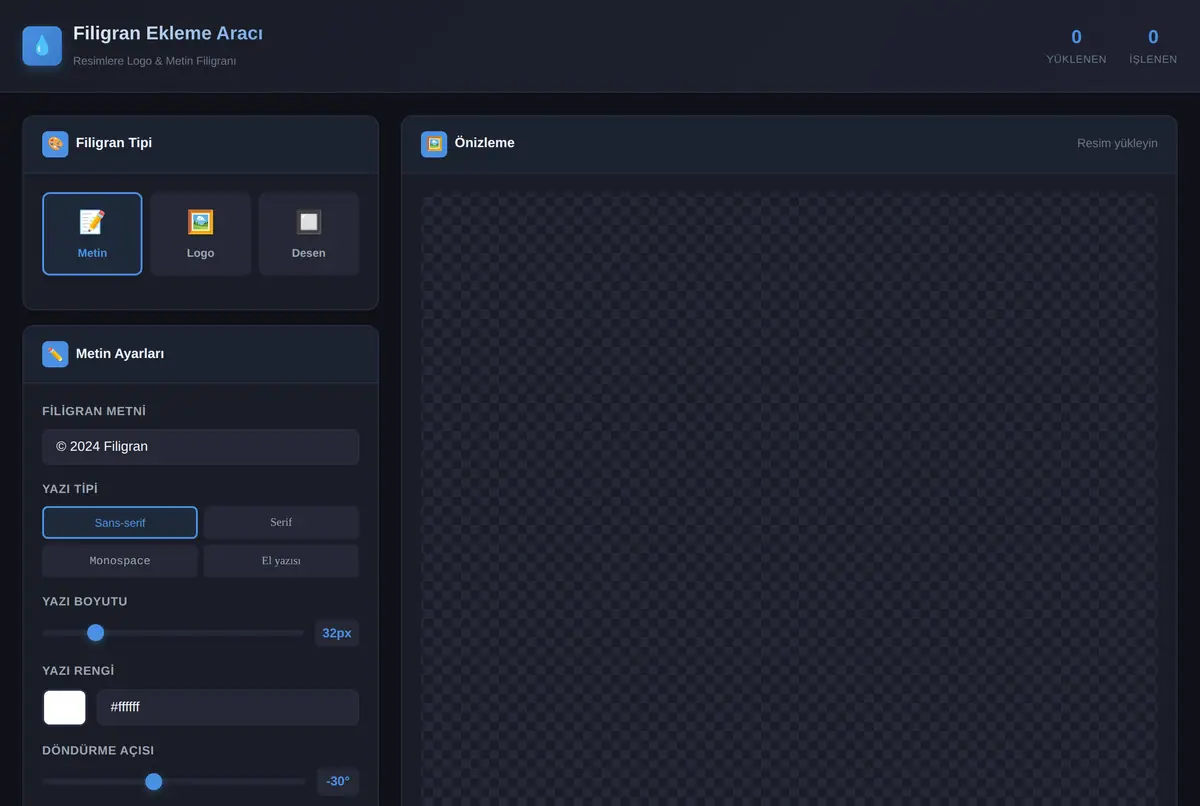Click the palette icon beside Filigran Tipi
Screen dimensions: 1200x806
[55, 144]
